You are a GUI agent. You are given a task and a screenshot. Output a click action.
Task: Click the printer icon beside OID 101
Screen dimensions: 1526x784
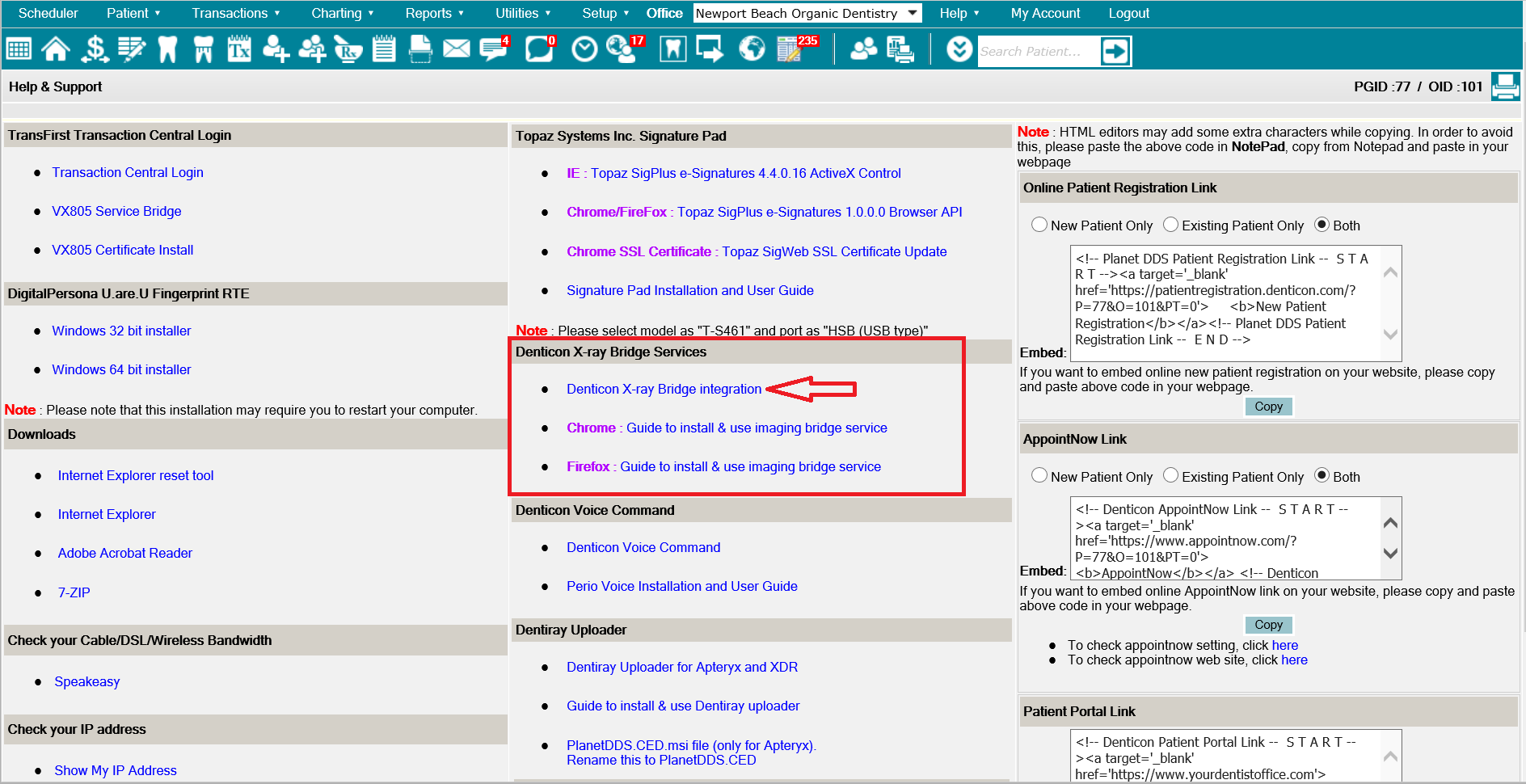point(1505,86)
